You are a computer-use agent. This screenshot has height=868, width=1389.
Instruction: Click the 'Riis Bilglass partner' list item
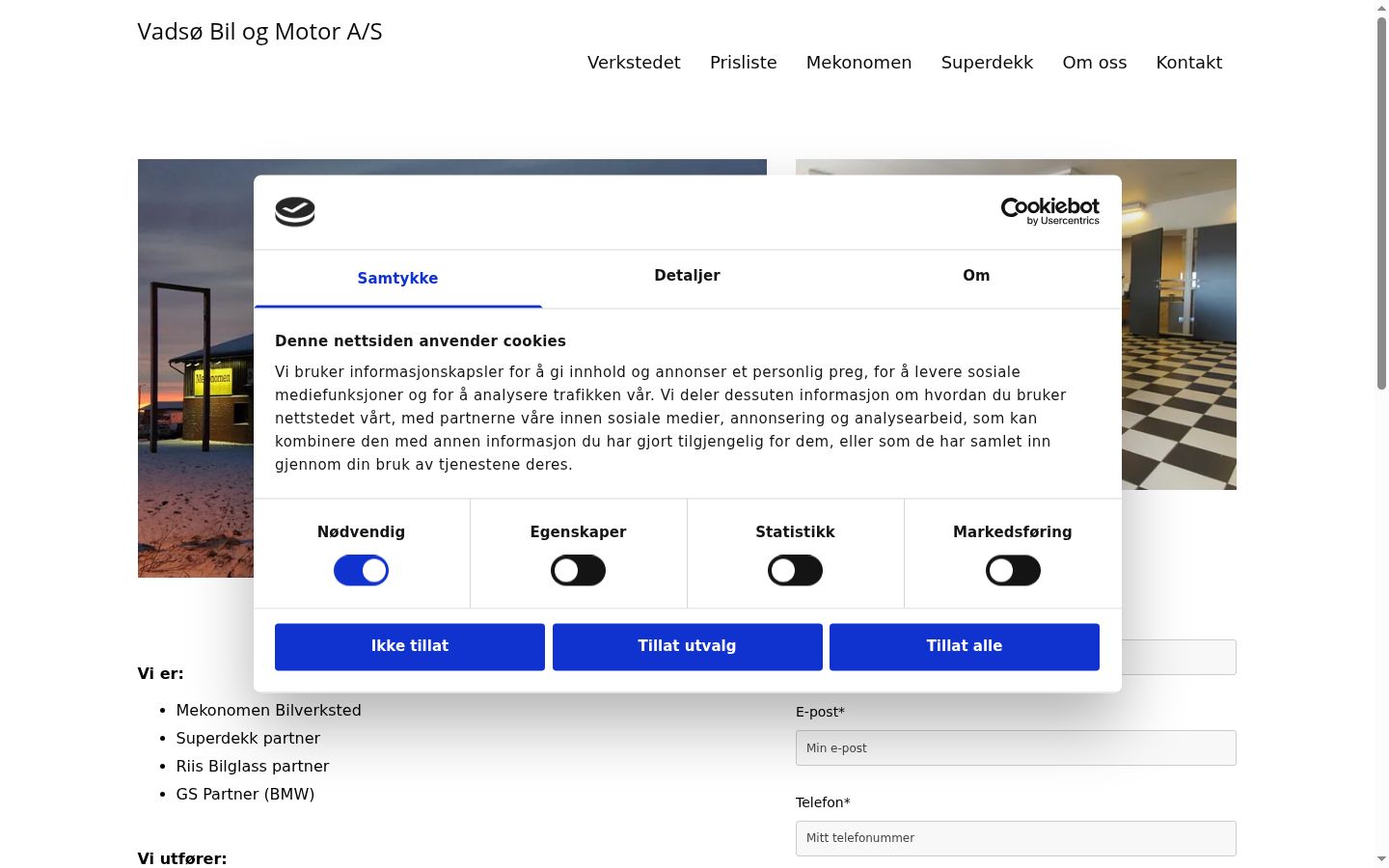[x=253, y=767]
